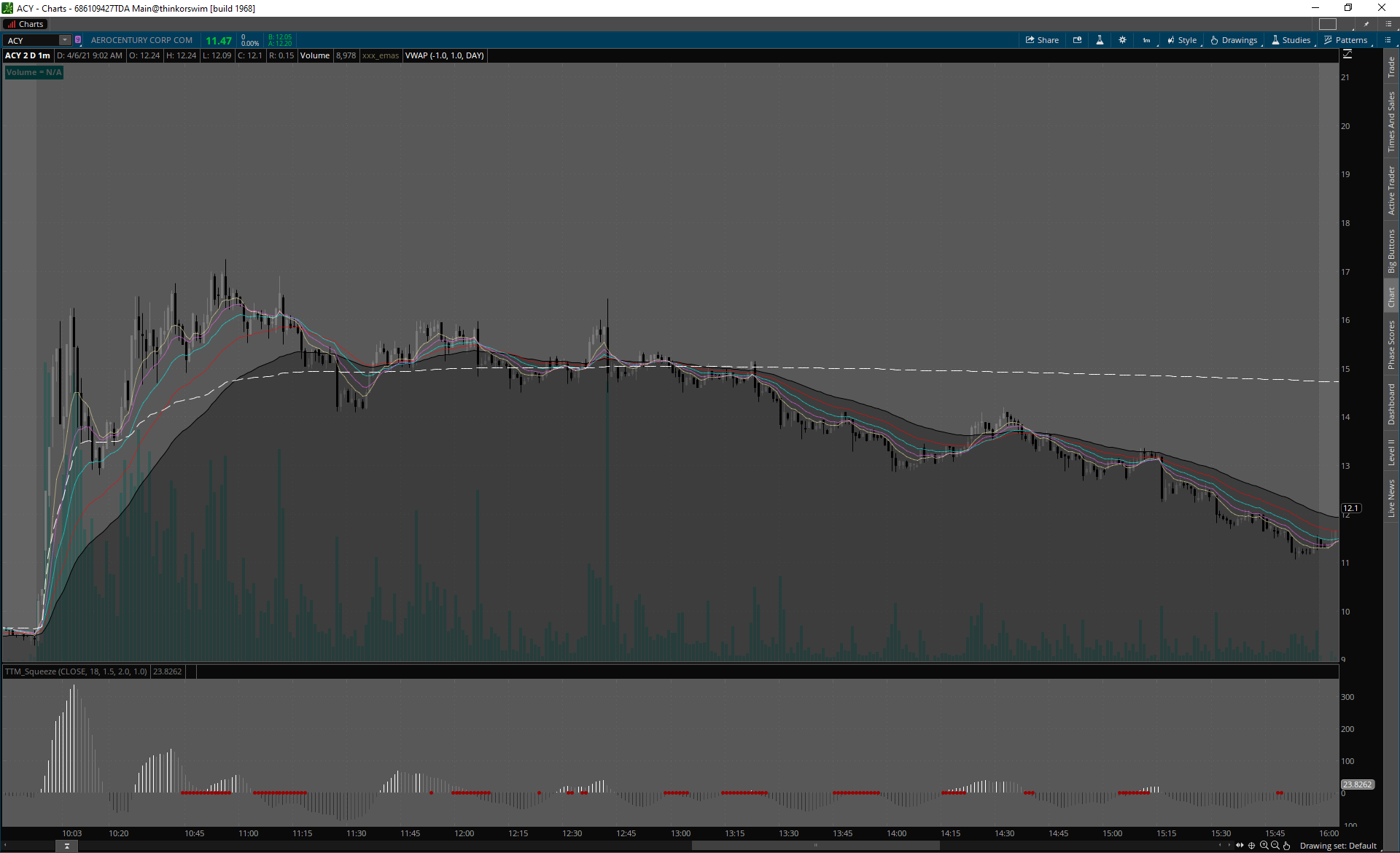Click the zoom out magnifier icon

pos(1275,846)
